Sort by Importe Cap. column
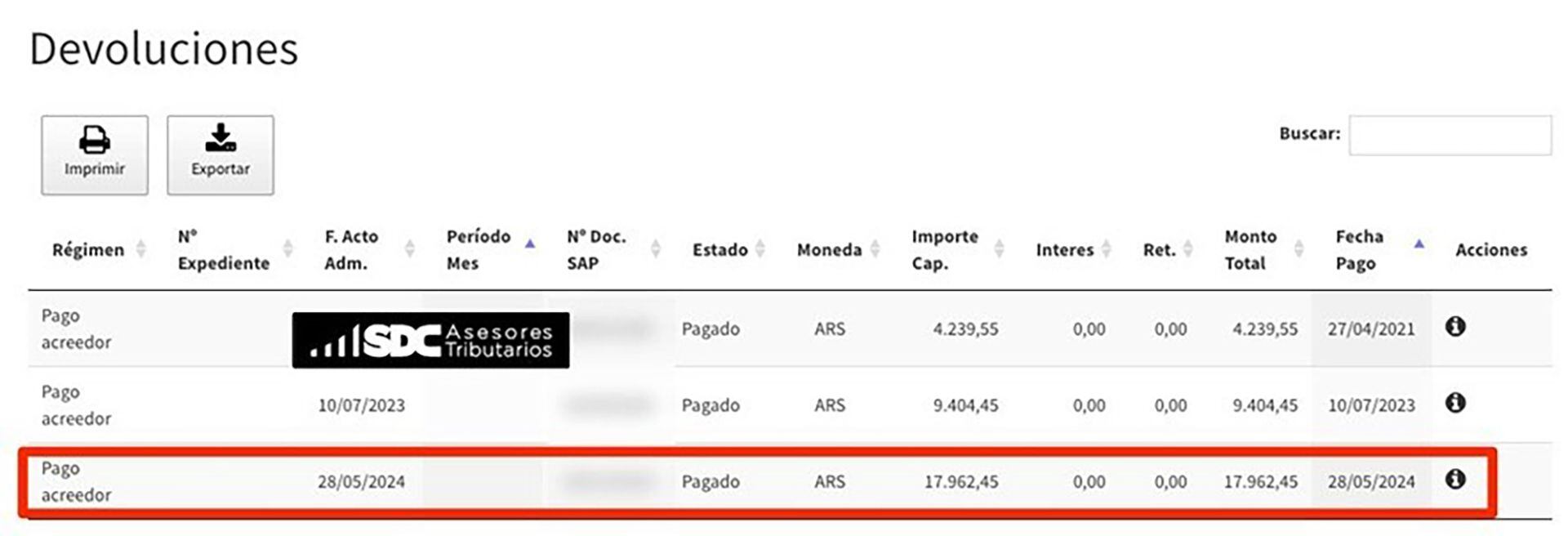The height and width of the screenshot is (536, 1568). (x=945, y=249)
